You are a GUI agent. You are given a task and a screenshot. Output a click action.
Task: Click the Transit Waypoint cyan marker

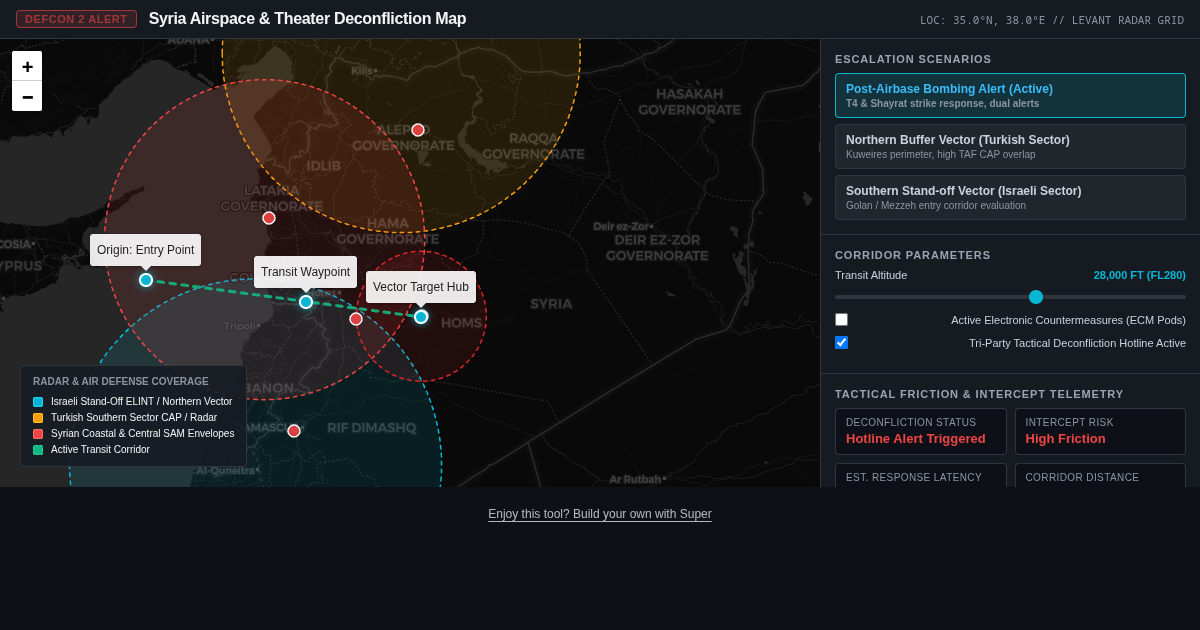point(306,302)
